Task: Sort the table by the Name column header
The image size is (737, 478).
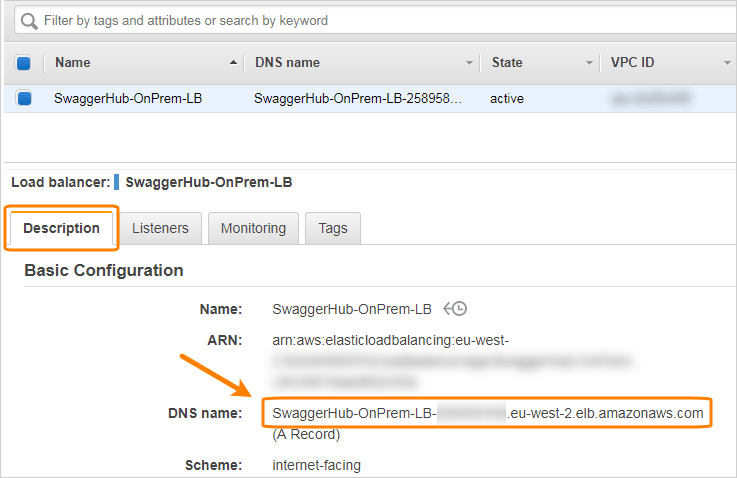Action: pyautogui.click(x=72, y=63)
